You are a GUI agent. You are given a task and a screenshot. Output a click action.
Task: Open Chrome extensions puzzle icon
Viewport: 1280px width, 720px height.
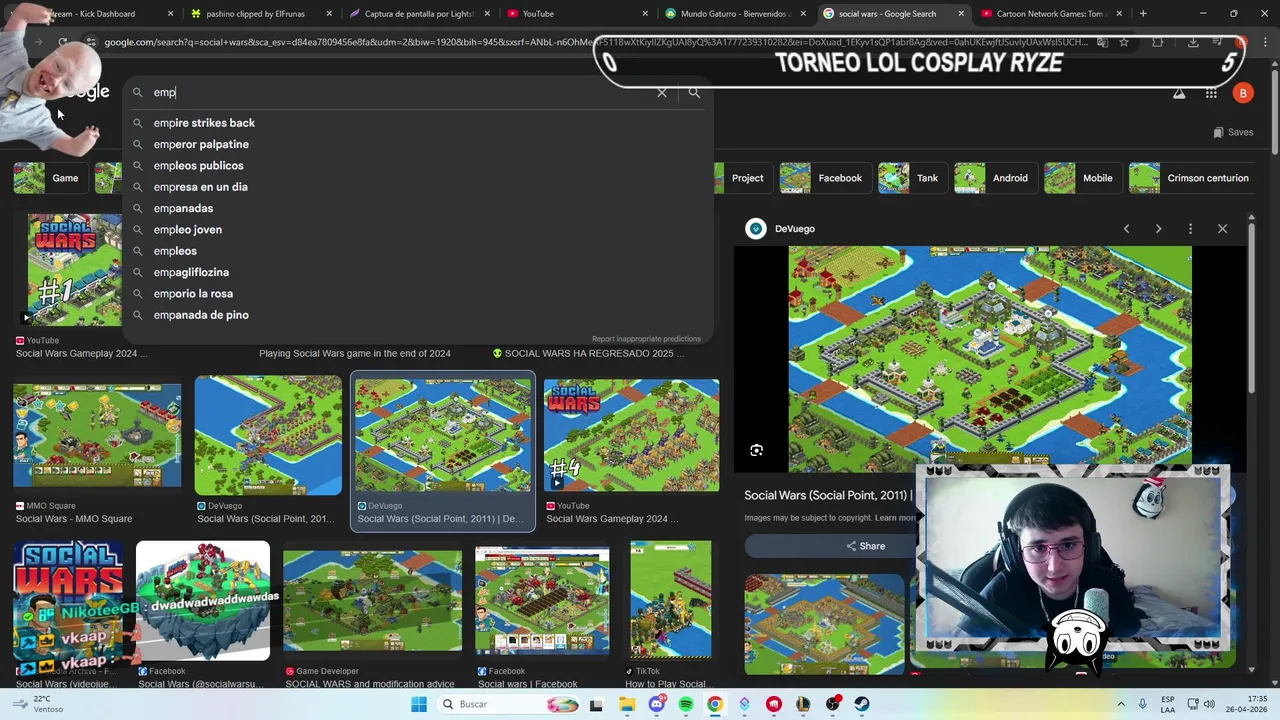(x=1158, y=42)
